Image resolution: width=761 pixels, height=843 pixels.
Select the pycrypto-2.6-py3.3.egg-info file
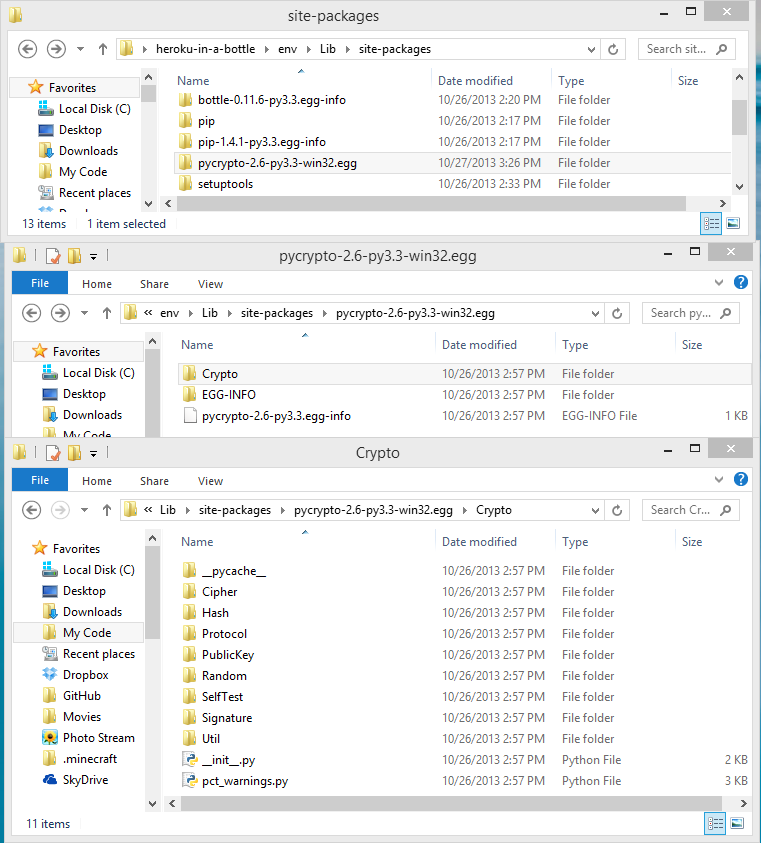pyautogui.click(x=464, y=416)
